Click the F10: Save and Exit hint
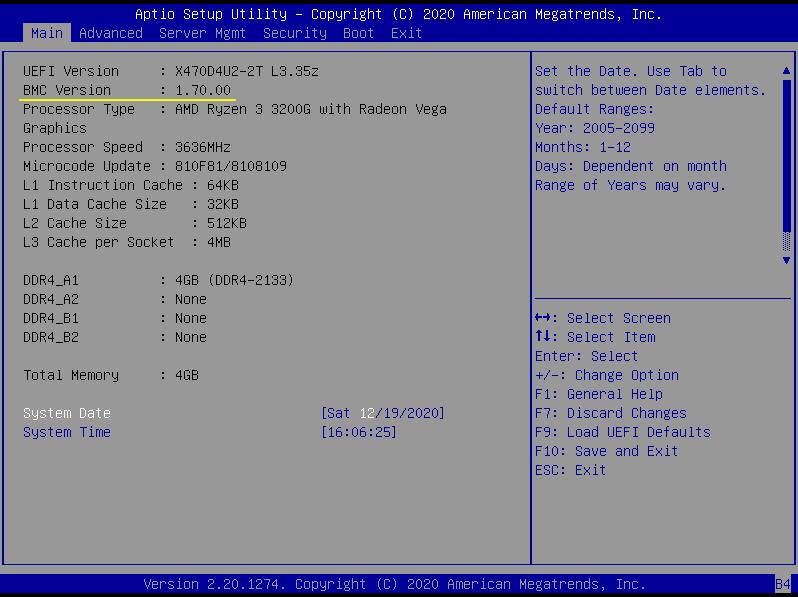The width and height of the screenshot is (798, 597). coord(607,451)
